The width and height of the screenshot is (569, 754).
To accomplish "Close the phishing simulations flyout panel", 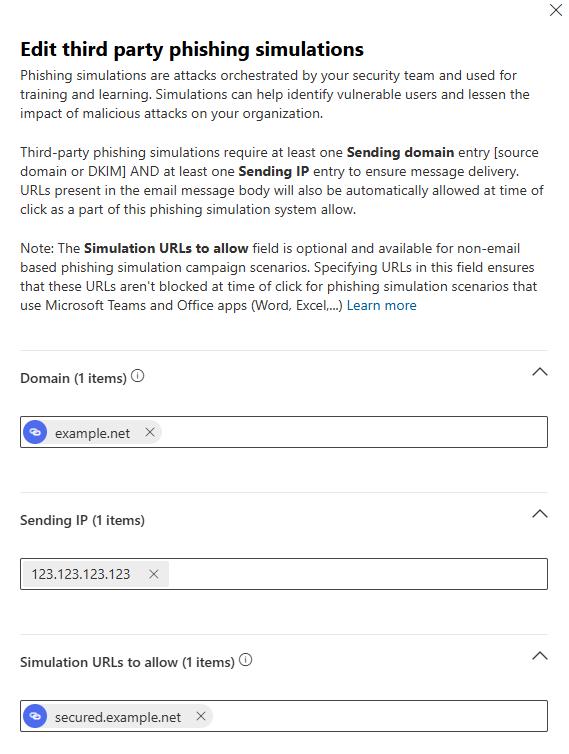I will (x=556, y=10).
